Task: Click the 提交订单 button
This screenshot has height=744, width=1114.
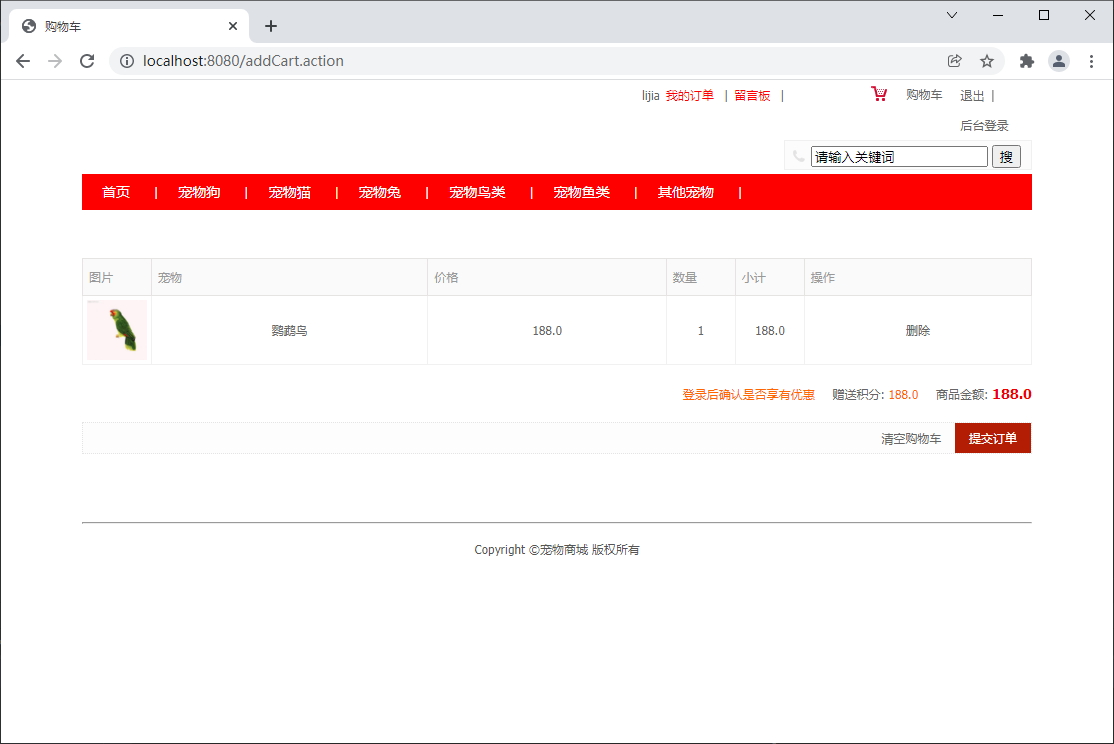Action: click(993, 438)
